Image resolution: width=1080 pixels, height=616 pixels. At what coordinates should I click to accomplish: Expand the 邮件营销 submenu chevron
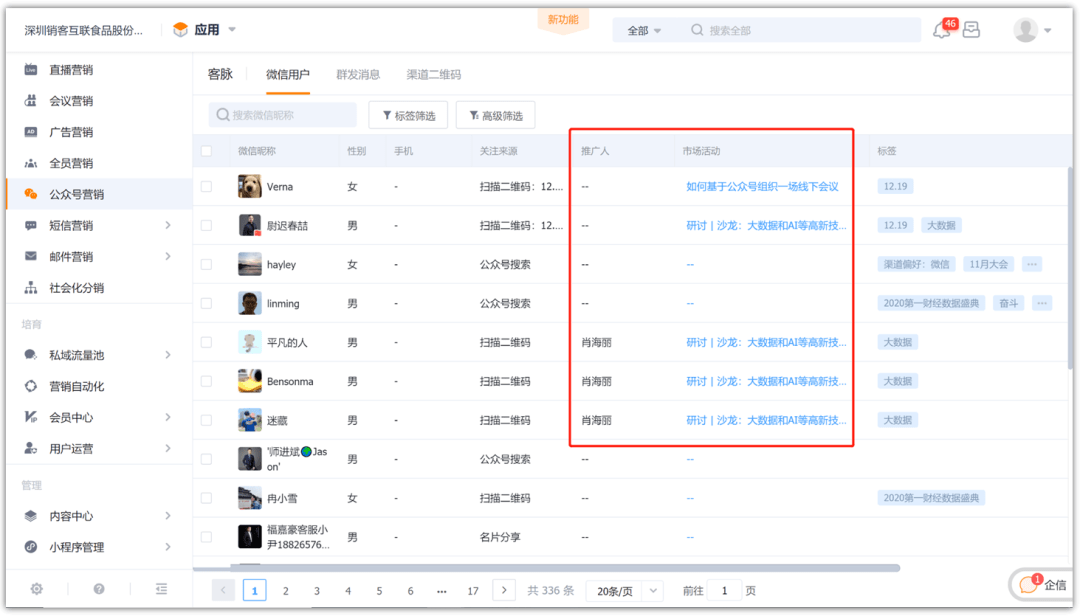168,256
